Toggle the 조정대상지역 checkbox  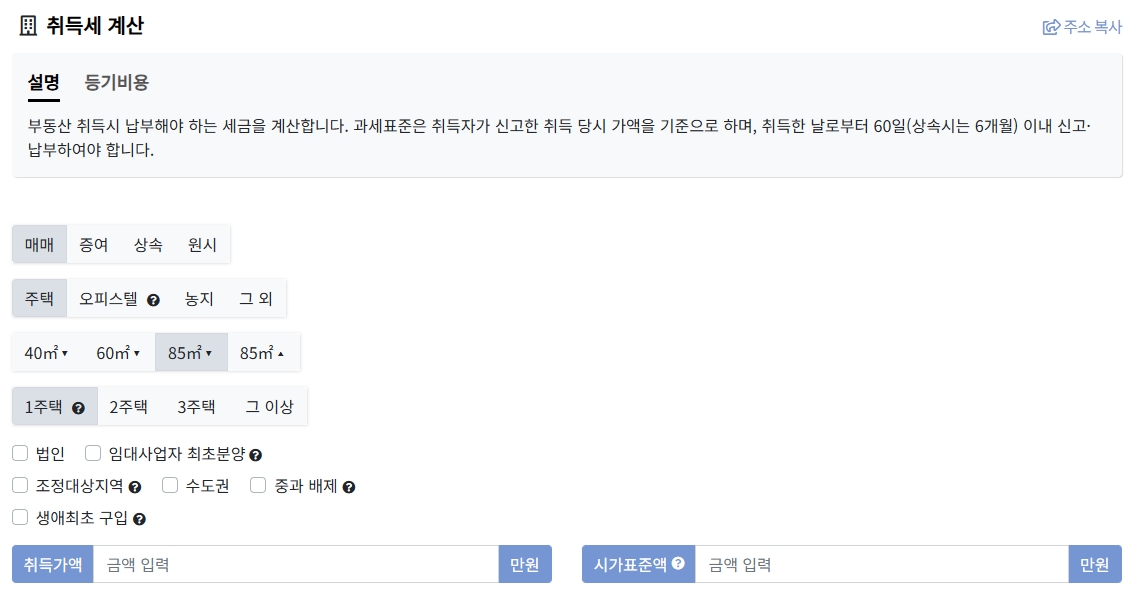pyautogui.click(x=19, y=486)
